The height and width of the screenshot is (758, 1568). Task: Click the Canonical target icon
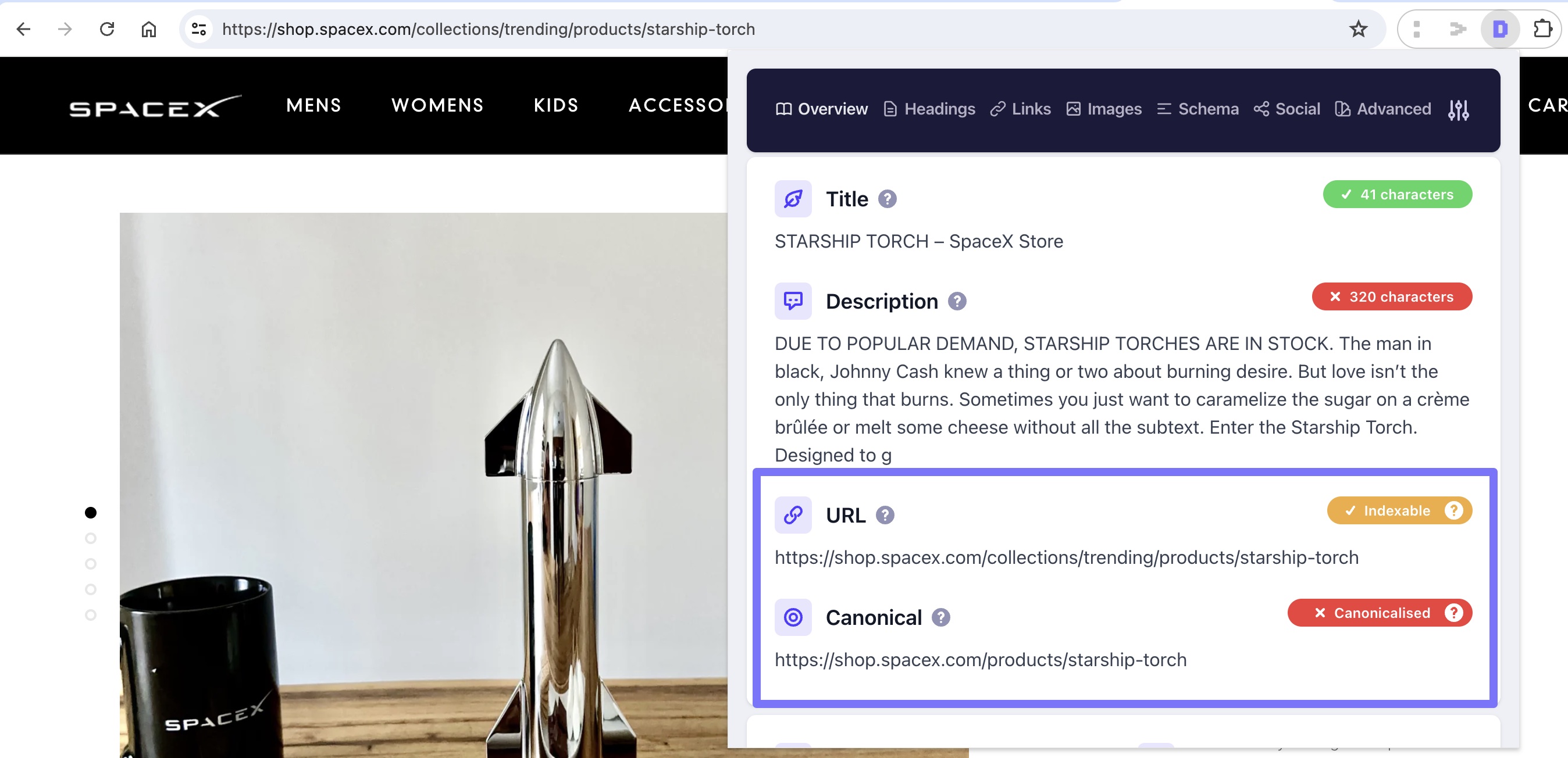(793, 617)
